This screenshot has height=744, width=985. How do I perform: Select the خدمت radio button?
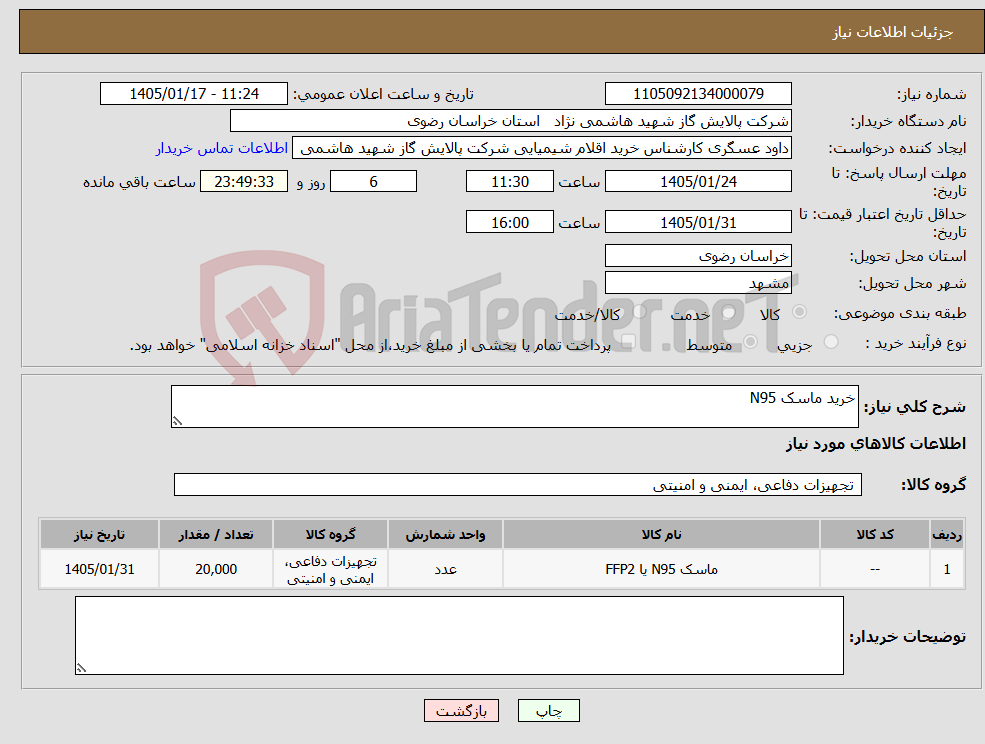729,312
